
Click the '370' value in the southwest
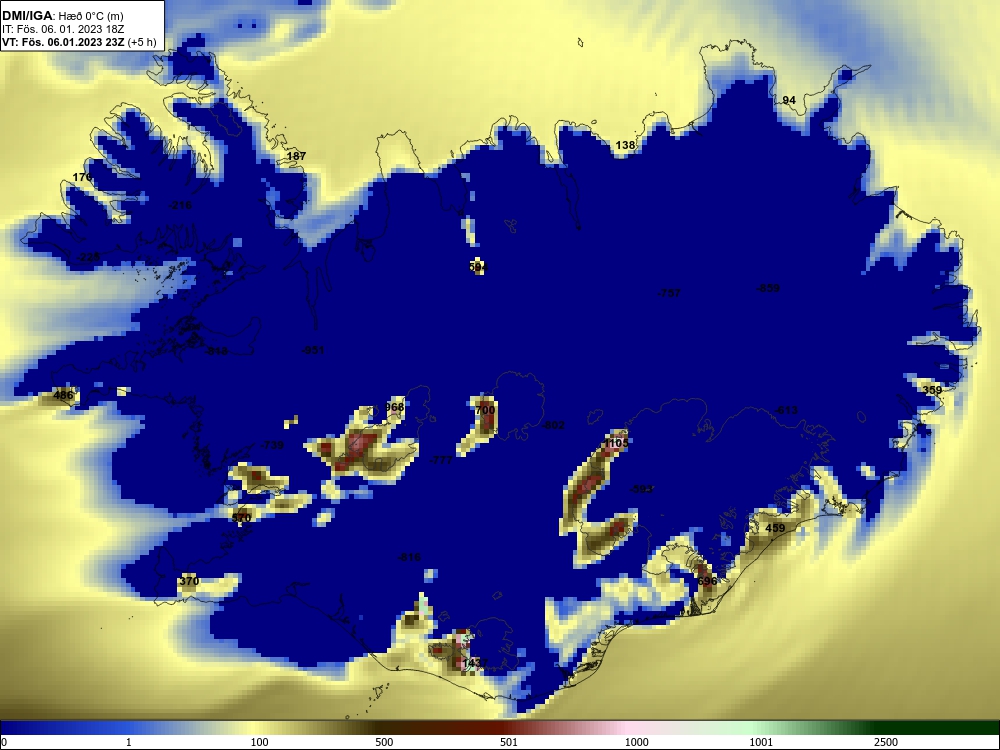point(189,581)
